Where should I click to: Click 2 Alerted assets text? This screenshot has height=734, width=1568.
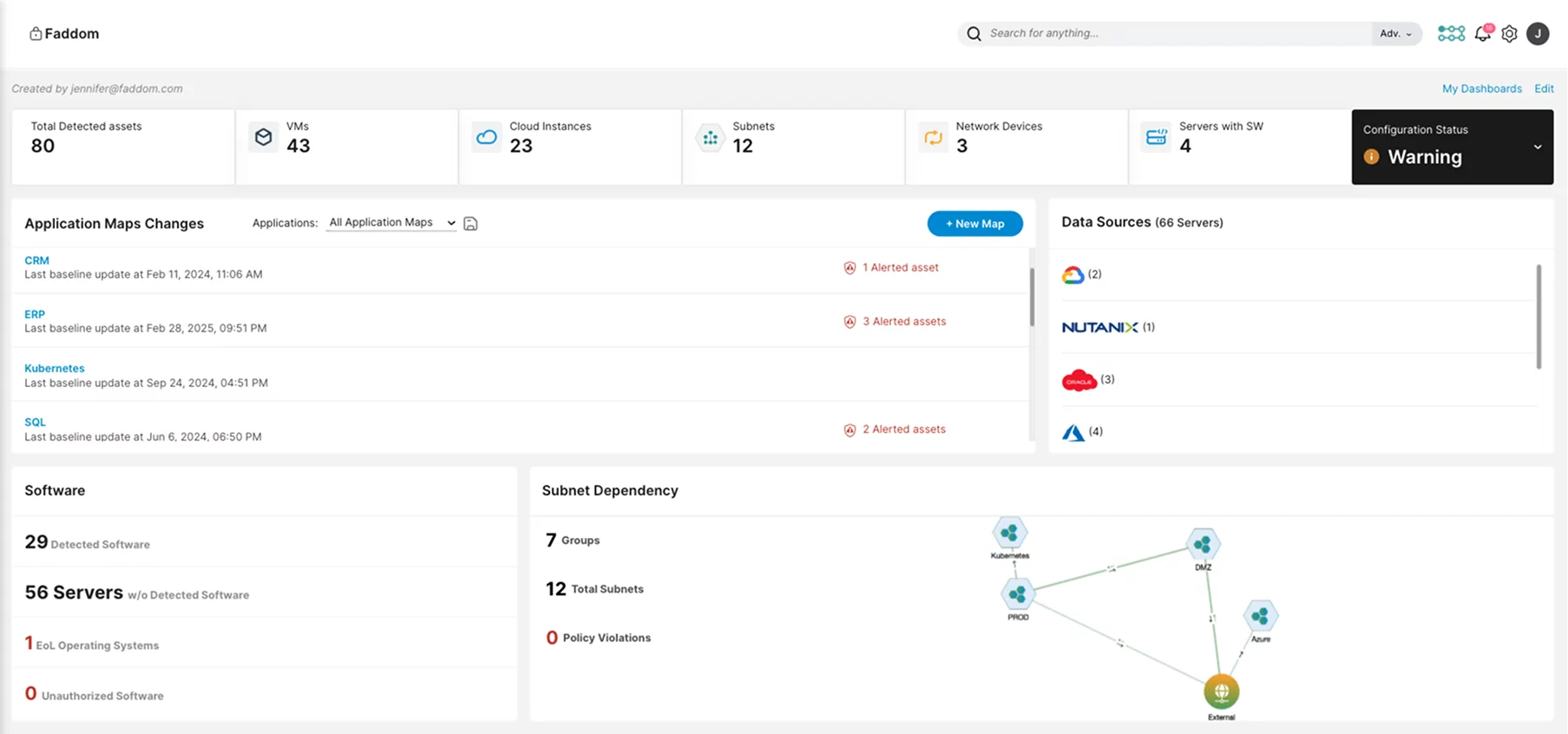coord(904,429)
